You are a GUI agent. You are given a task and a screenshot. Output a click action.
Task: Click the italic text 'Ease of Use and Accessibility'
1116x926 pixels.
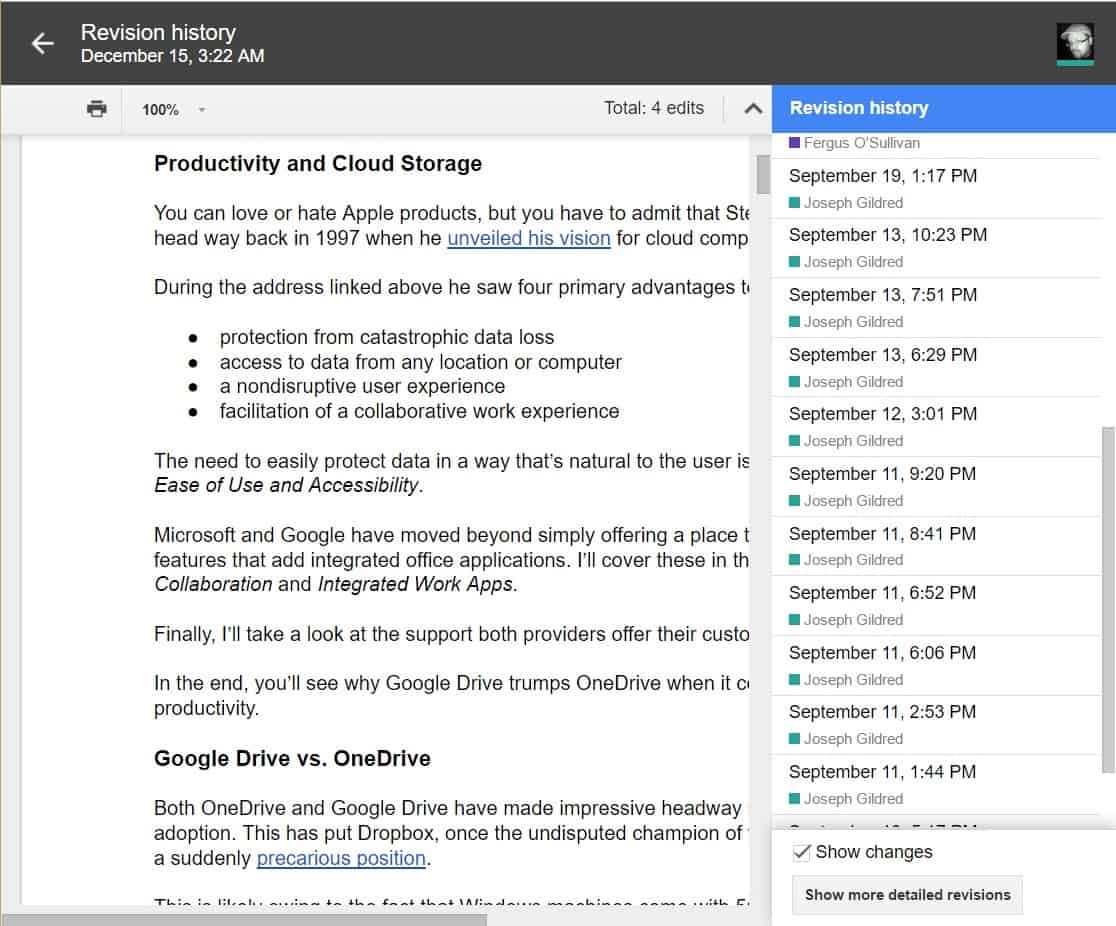[286, 485]
